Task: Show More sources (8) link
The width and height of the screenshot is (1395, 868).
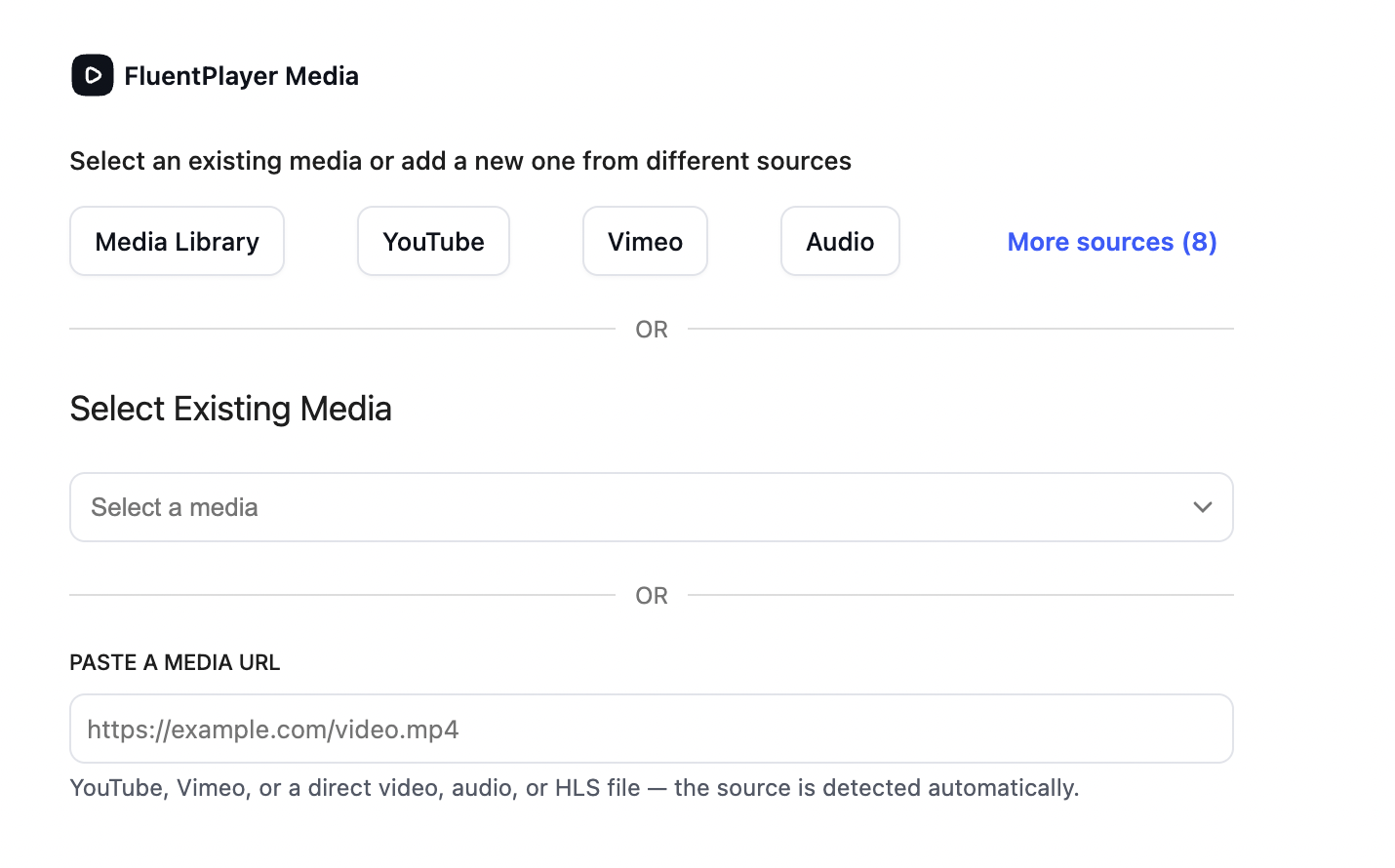Action: coord(1112,242)
